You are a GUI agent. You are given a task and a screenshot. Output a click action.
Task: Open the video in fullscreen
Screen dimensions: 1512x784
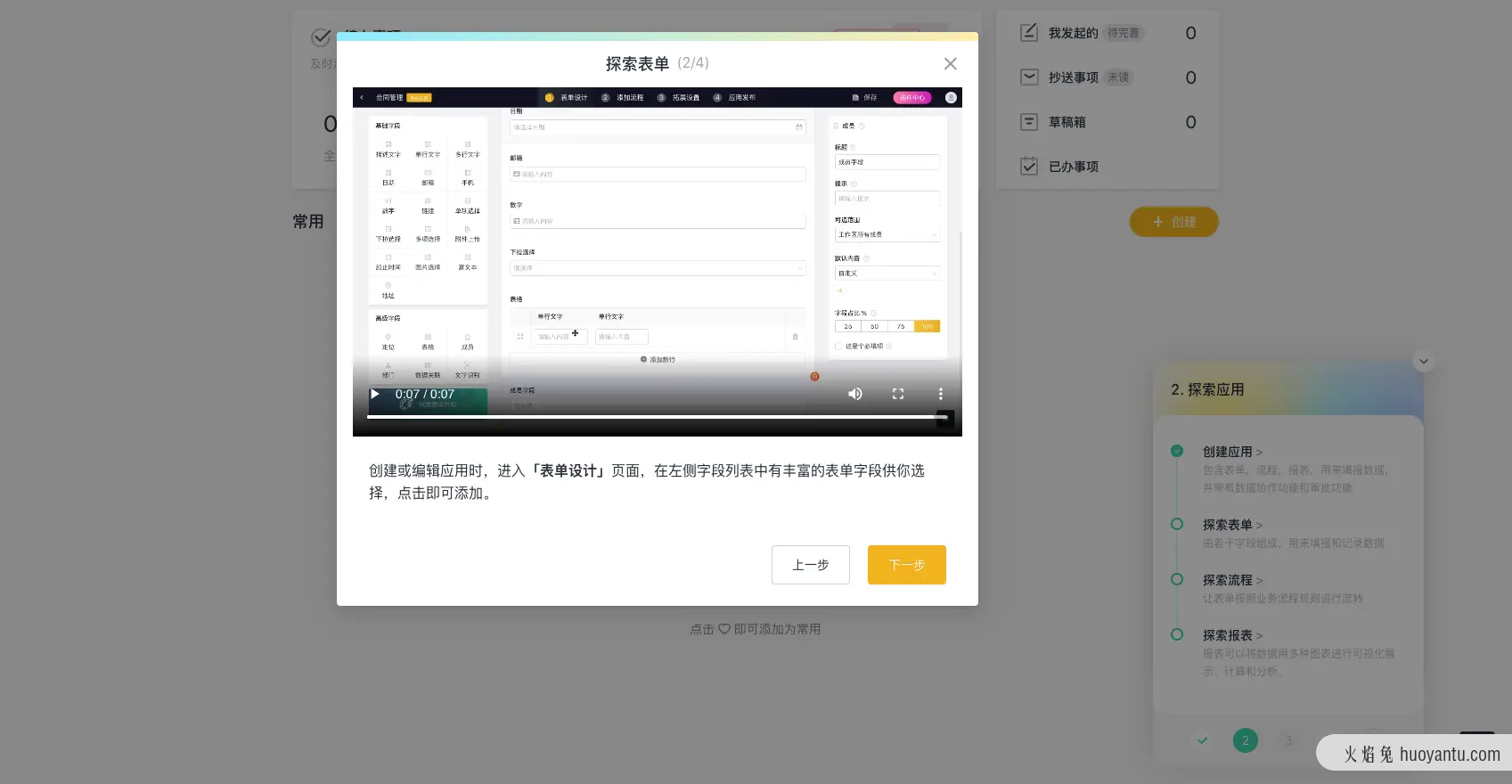(898, 394)
